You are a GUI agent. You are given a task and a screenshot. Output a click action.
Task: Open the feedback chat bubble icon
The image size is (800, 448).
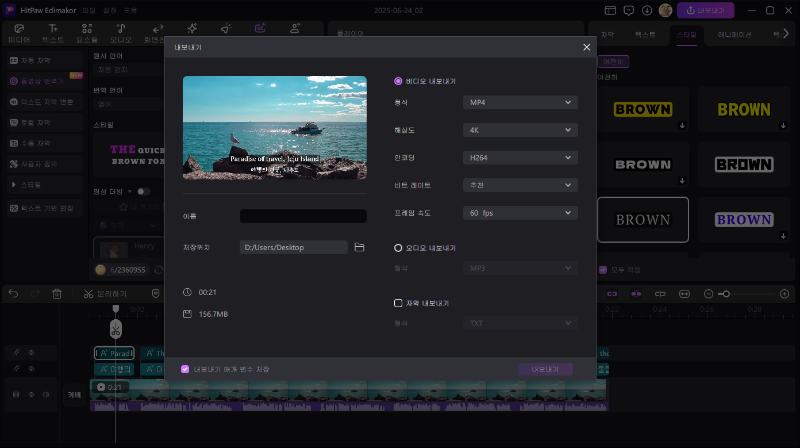pyautogui.click(x=629, y=10)
